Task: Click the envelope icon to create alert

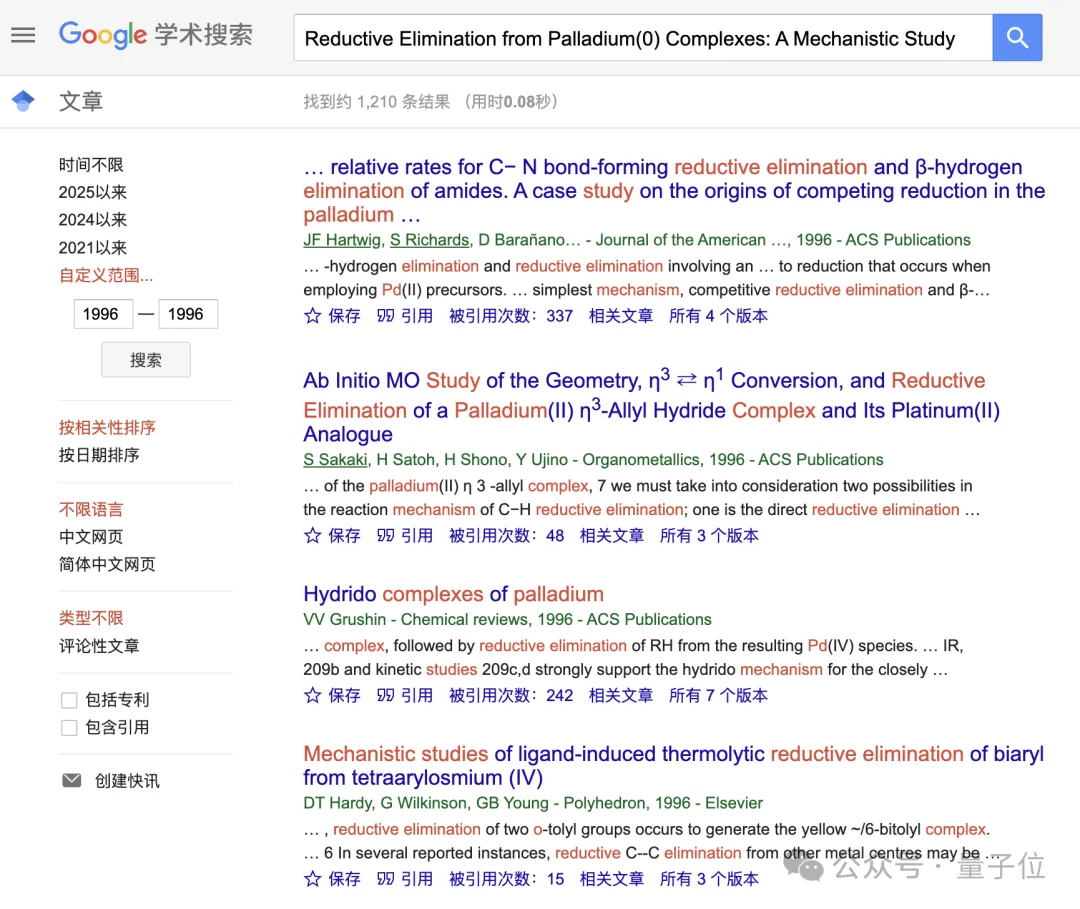Action: pos(72,781)
